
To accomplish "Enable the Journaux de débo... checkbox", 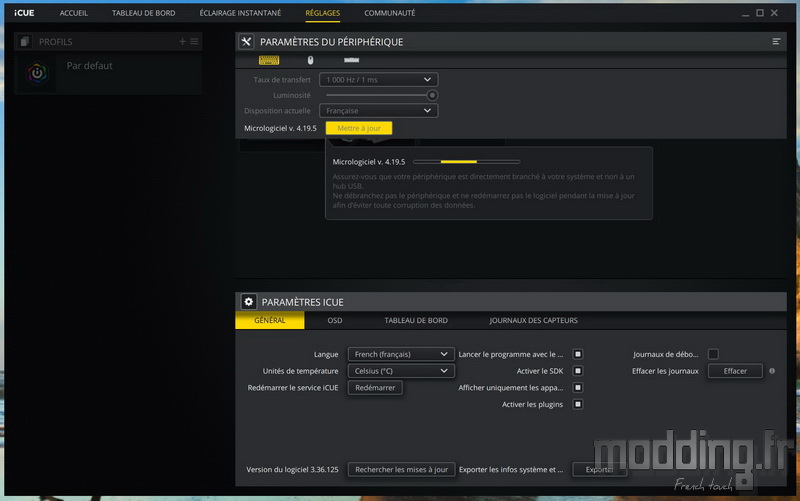I will point(713,354).
